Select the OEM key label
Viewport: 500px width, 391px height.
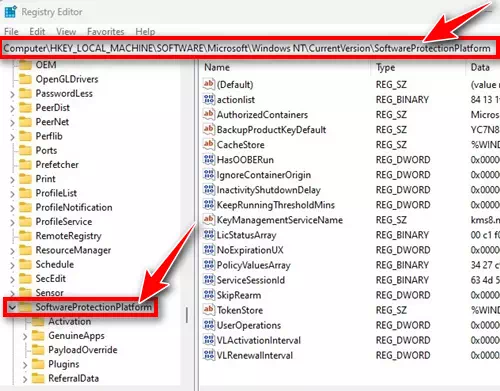pos(46,64)
